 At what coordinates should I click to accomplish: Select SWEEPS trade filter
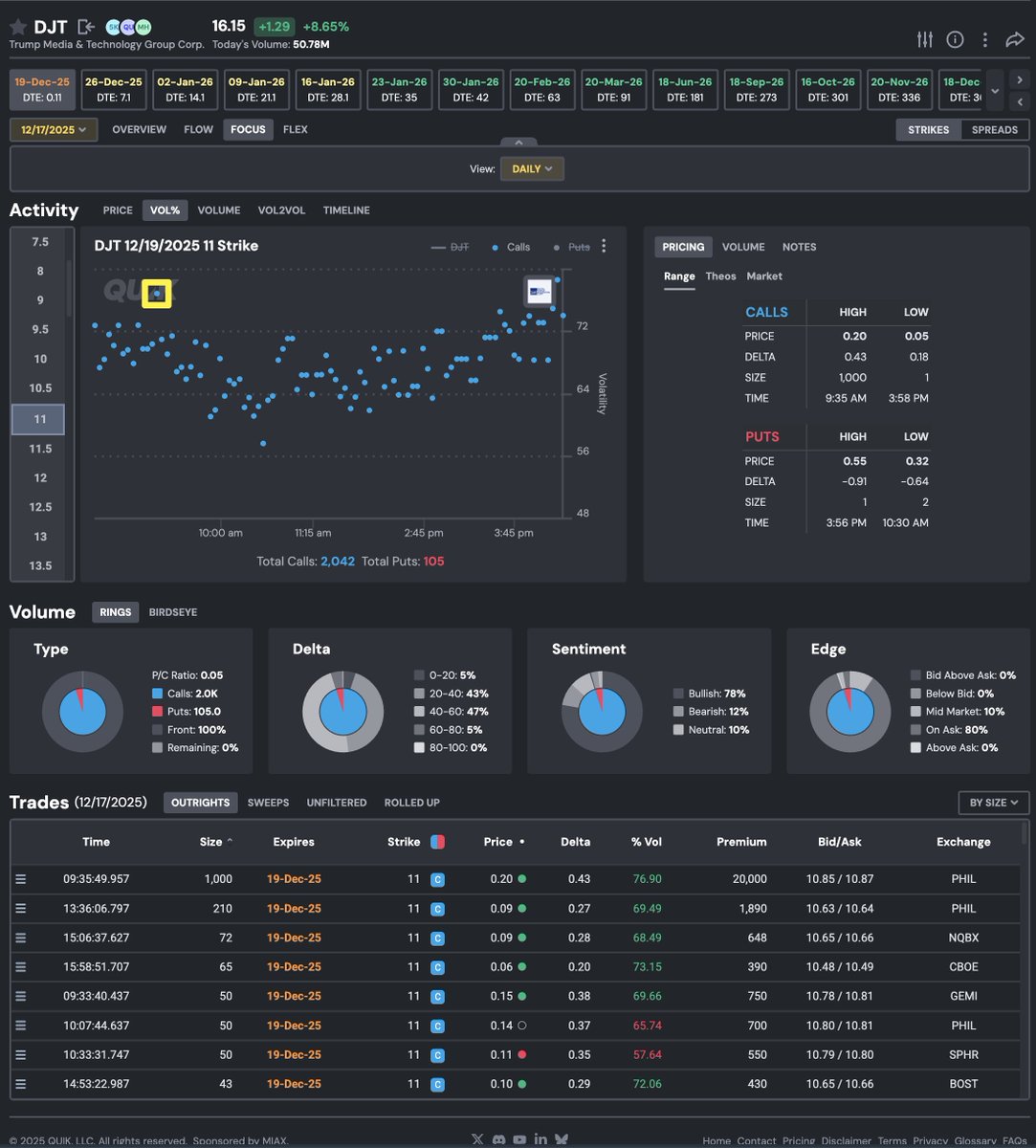tap(268, 803)
